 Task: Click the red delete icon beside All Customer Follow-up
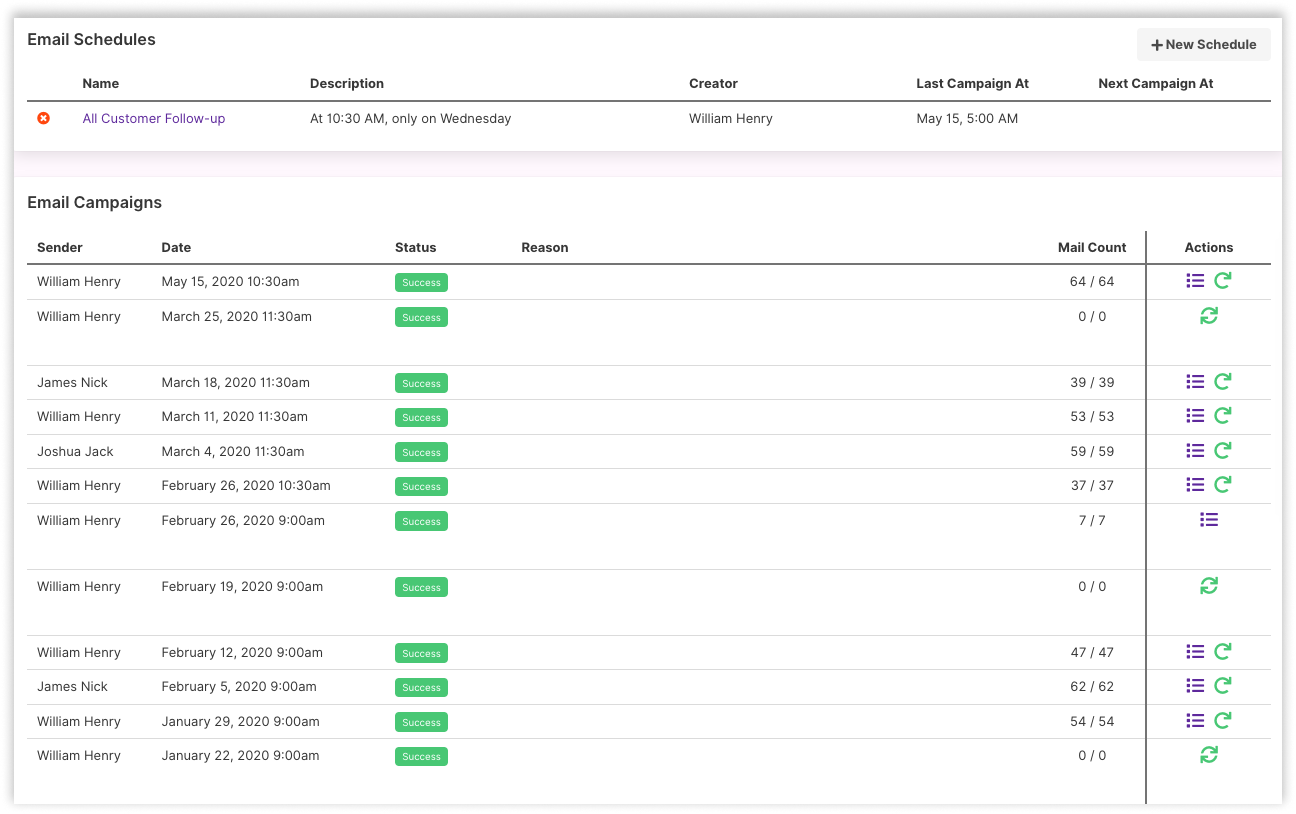click(x=43, y=118)
